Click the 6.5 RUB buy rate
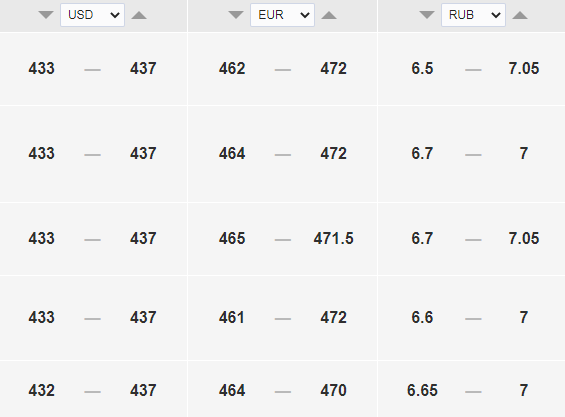 coord(422,68)
